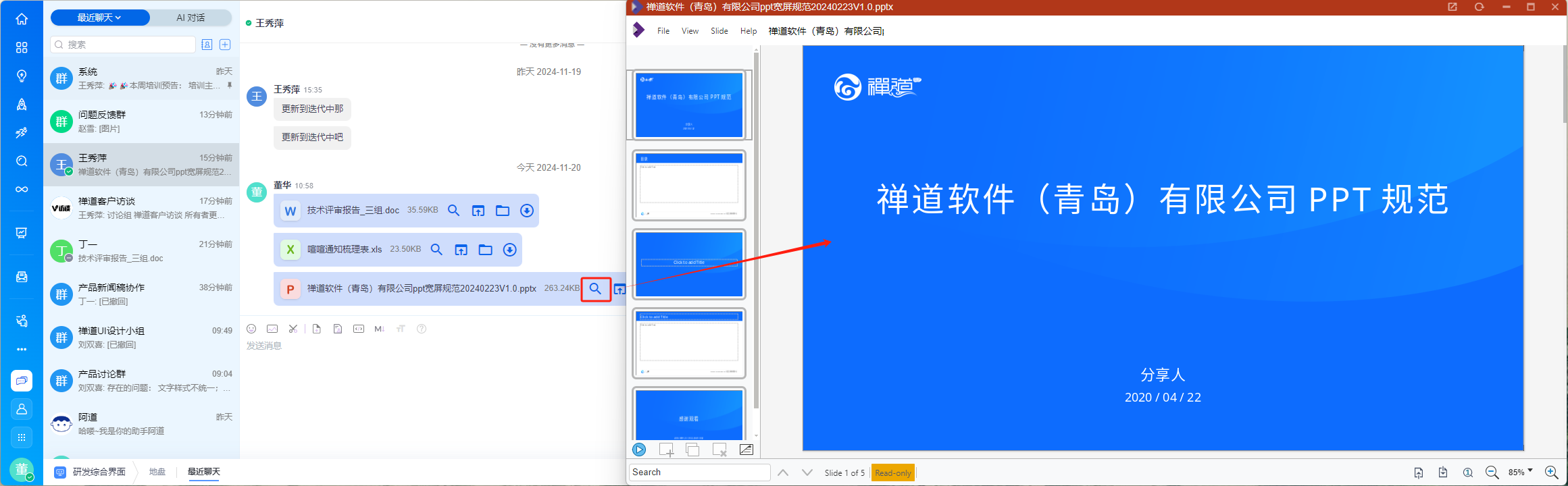Click the 技术评审报告_三组.doc file name

point(353,211)
